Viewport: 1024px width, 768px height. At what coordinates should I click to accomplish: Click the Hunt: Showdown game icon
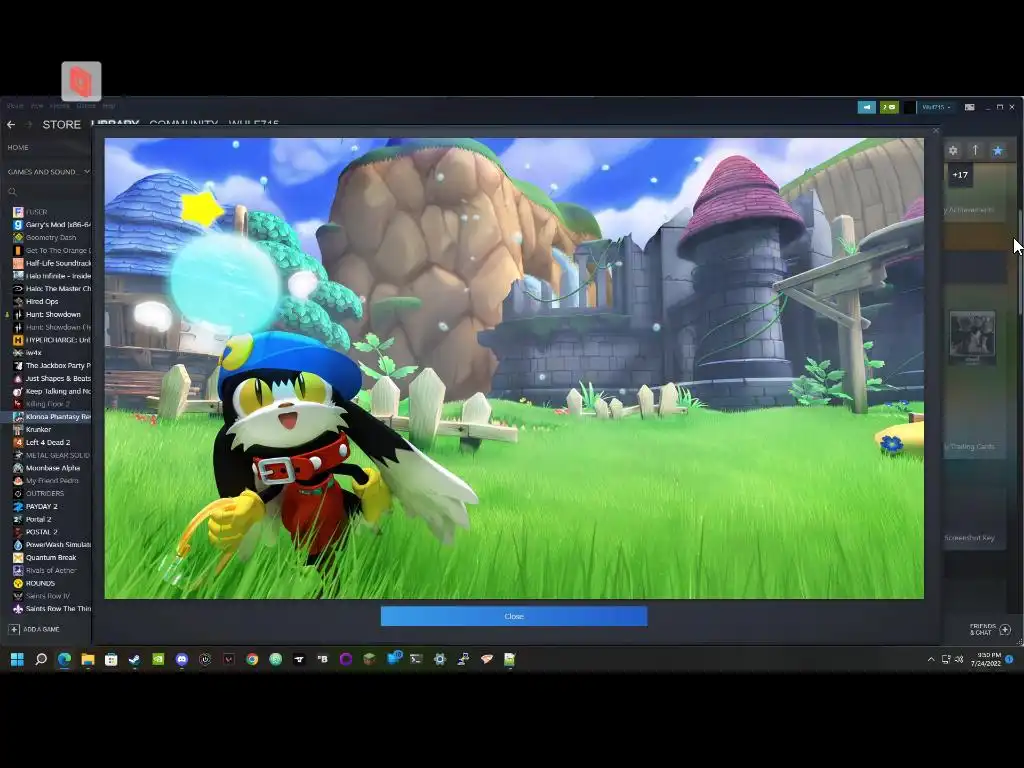pos(18,314)
